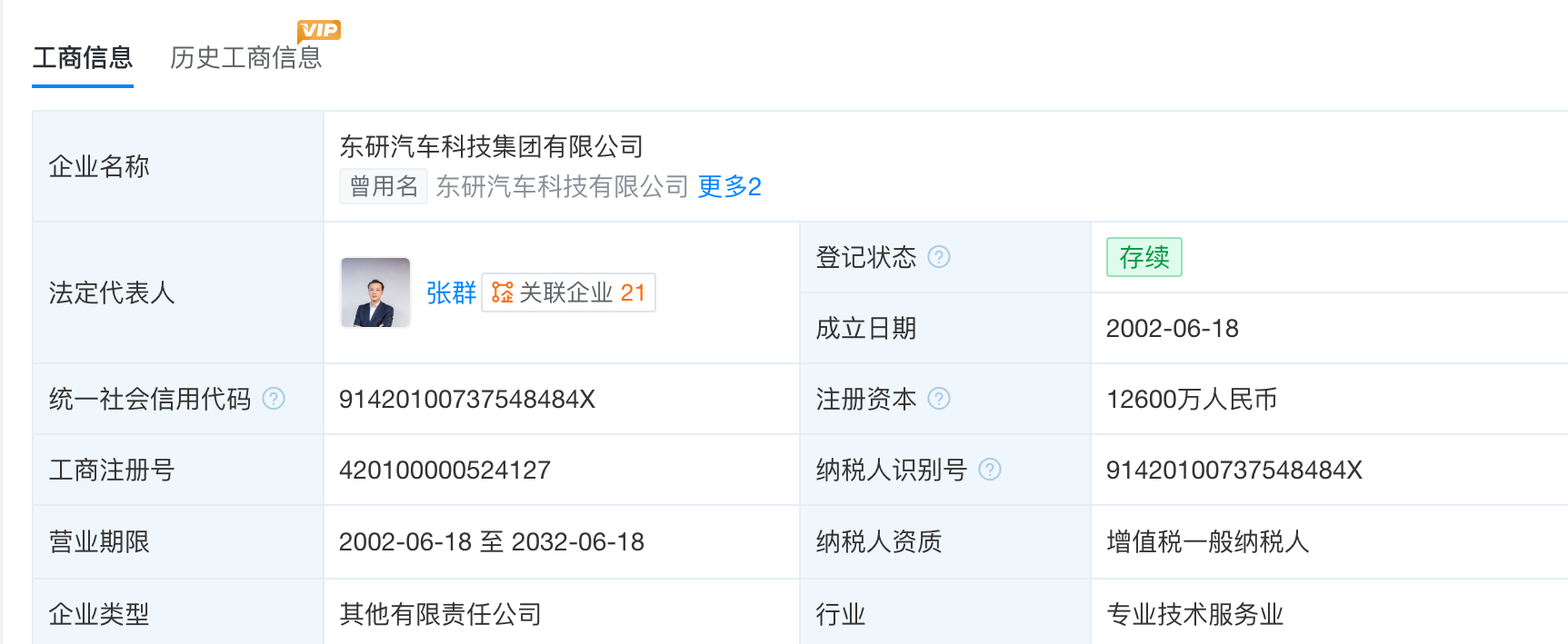
Task: Switch to 工商信息 tab
Action: [83, 58]
